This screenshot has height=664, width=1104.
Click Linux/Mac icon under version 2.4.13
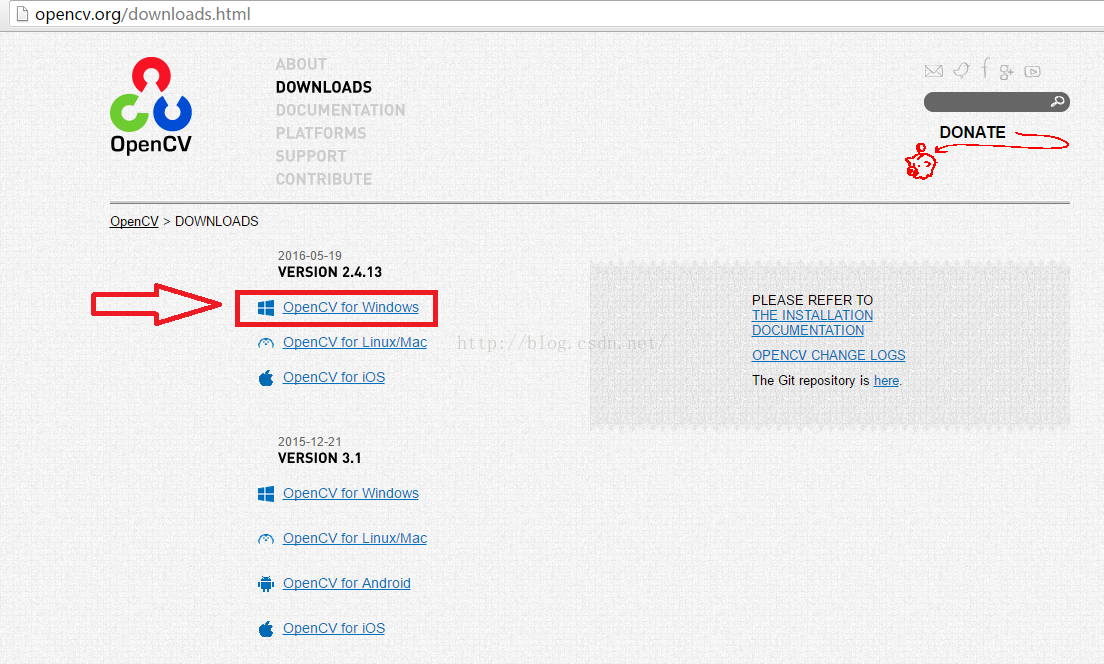pos(266,344)
